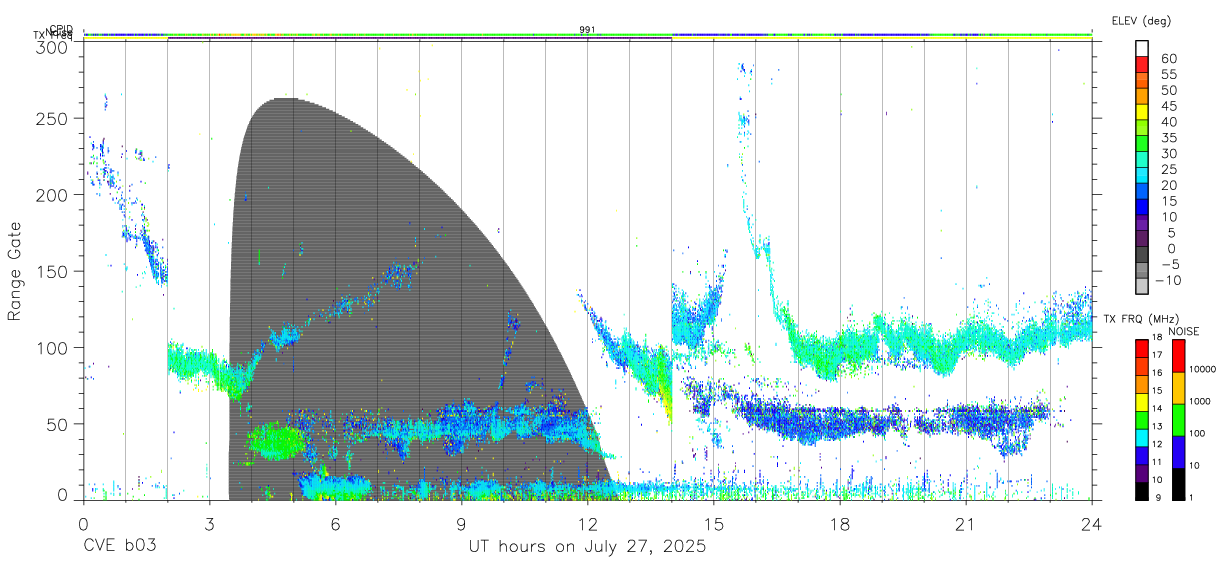This screenshot has height=567, width=1228.
Task: Select the red swatch in ELEV colorbar
Action: pos(1142,66)
